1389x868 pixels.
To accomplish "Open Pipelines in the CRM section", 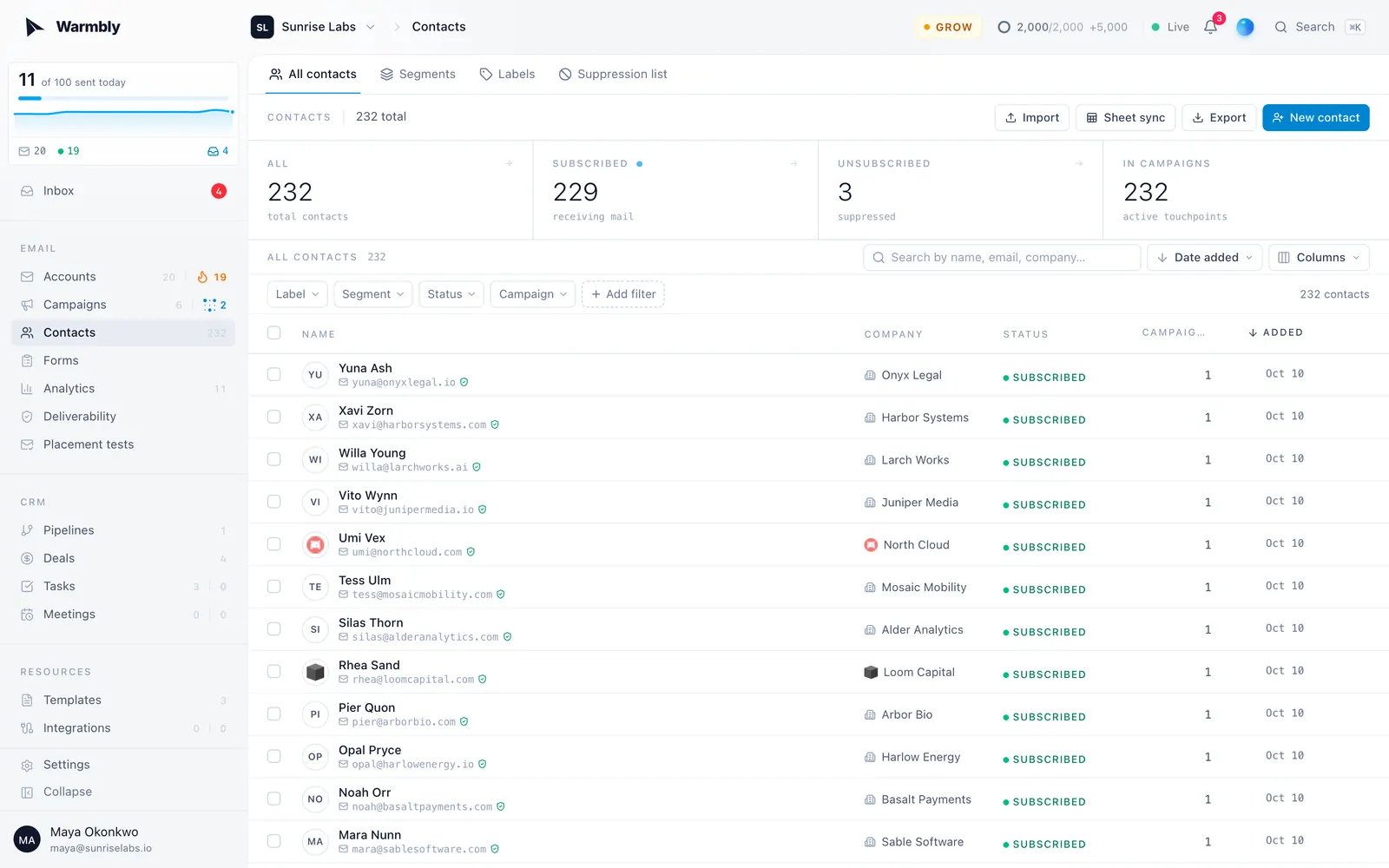I will click(x=122, y=530).
